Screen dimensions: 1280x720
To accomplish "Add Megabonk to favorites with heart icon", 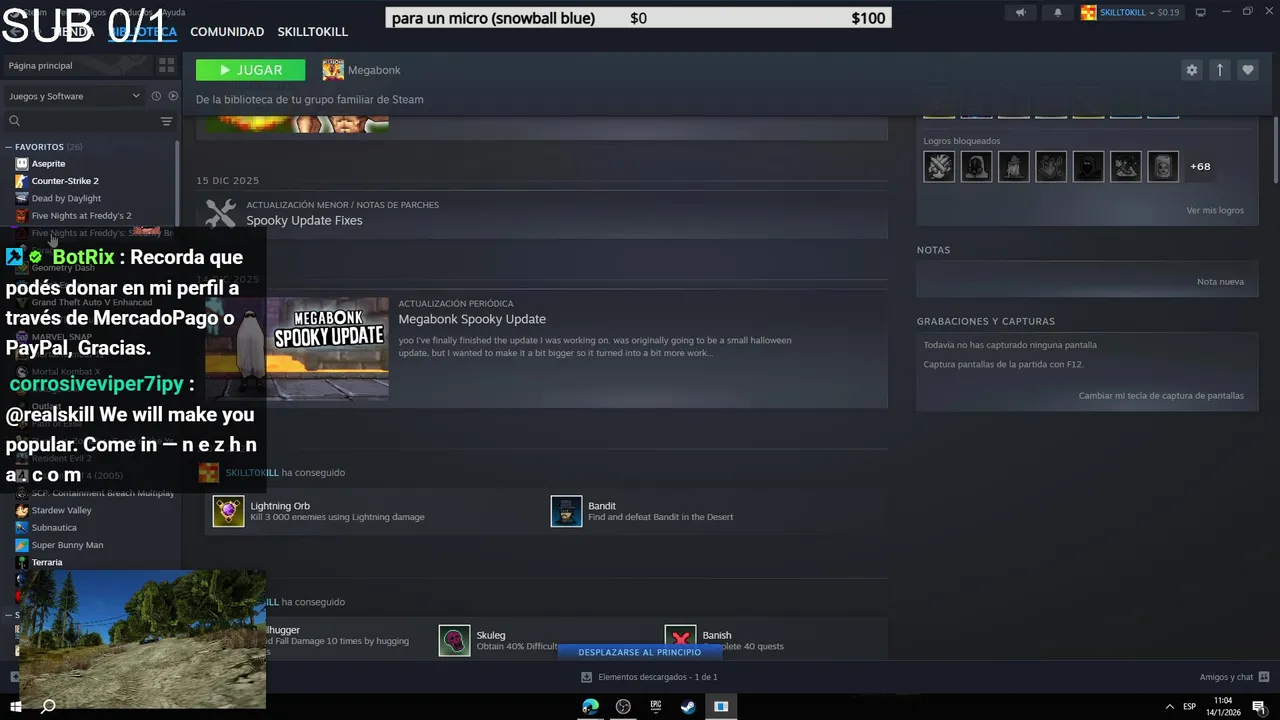I will click(1247, 70).
